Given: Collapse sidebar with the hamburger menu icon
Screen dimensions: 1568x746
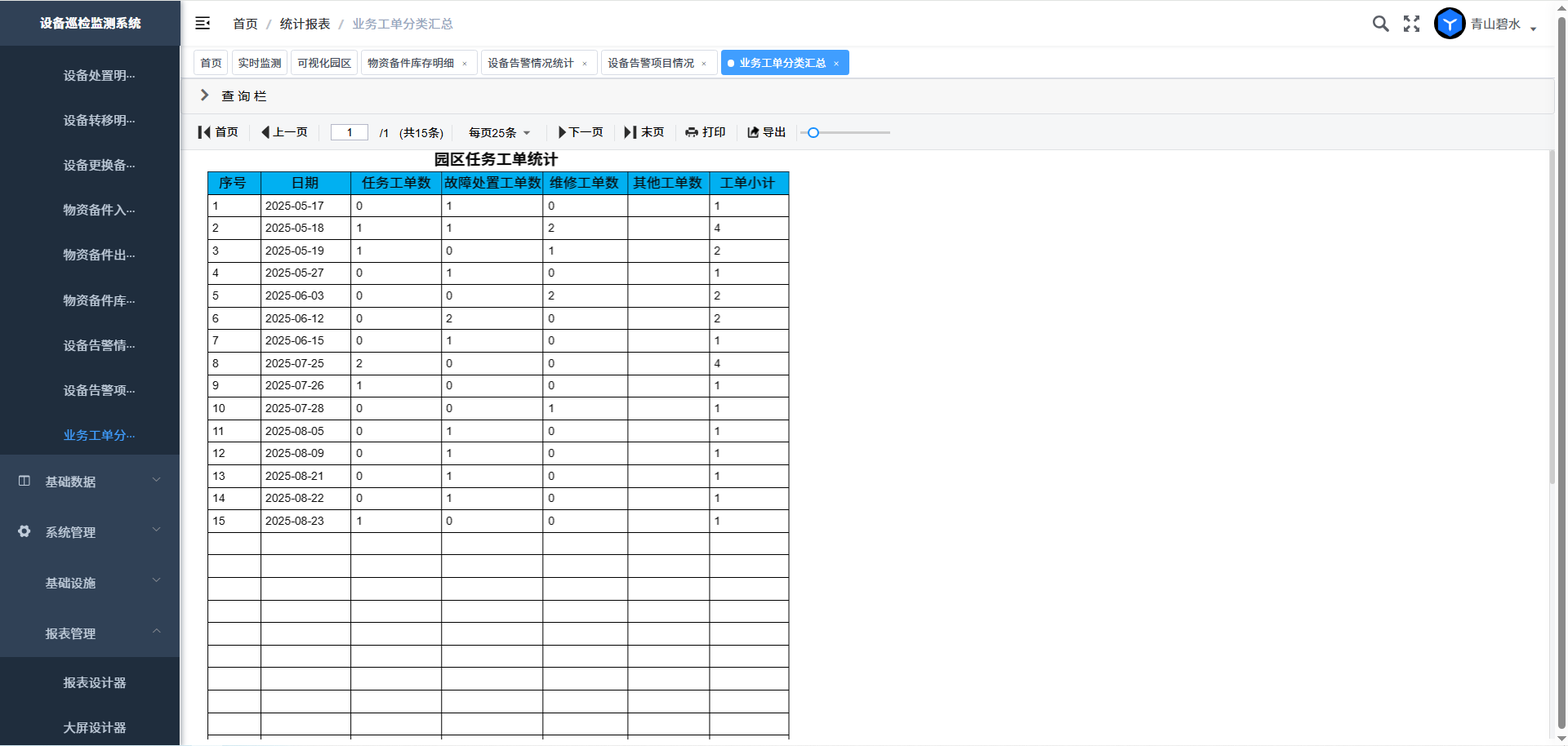Looking at the screenshot, I should coord(203,24).
